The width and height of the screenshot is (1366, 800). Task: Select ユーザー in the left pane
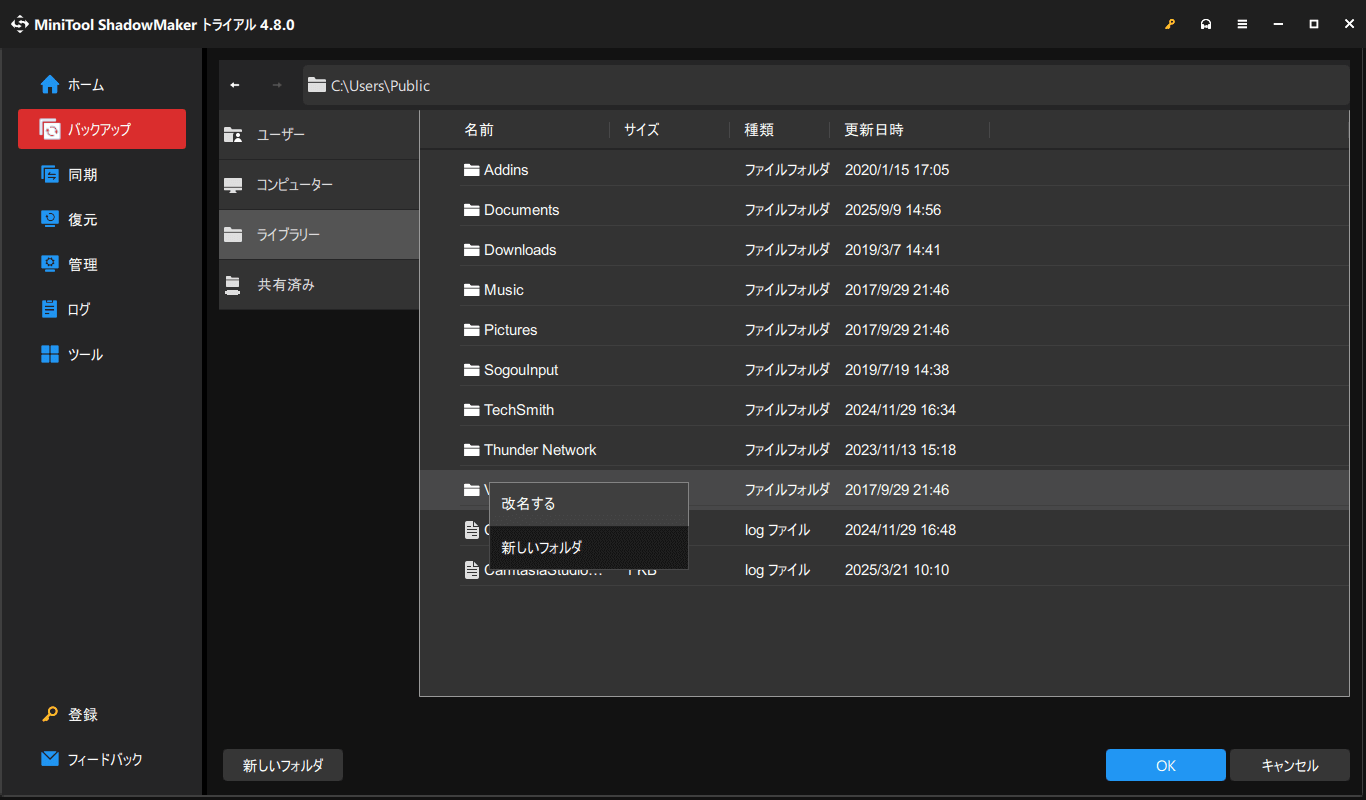click(319, 135)
